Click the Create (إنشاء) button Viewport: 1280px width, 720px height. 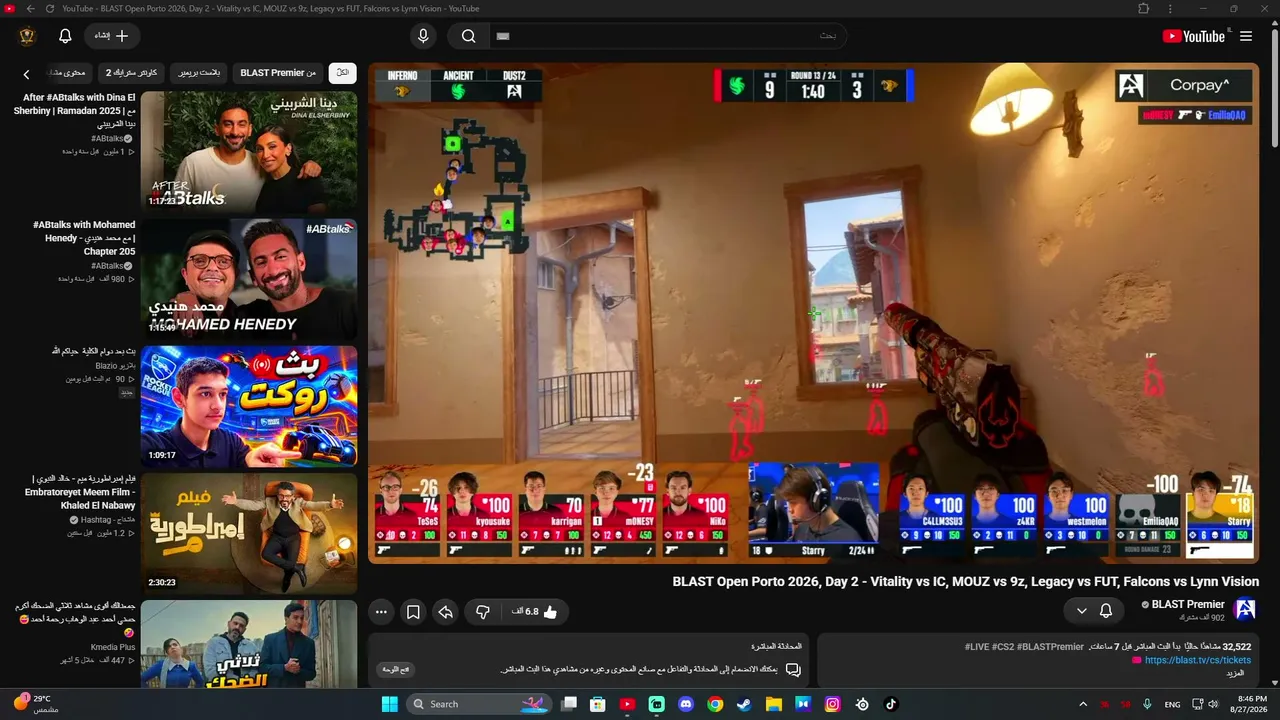pos(112,36)
